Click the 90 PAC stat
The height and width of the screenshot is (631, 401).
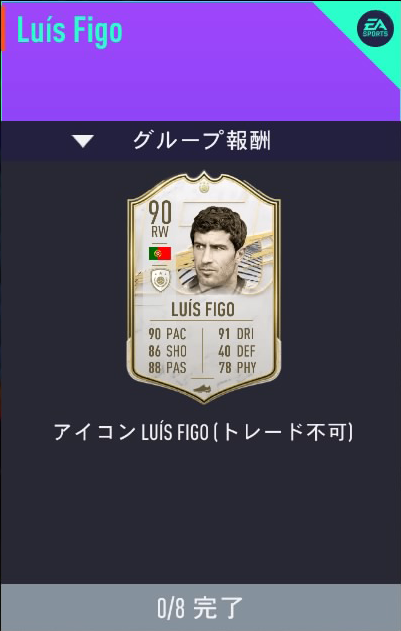[x=167, y=334]
